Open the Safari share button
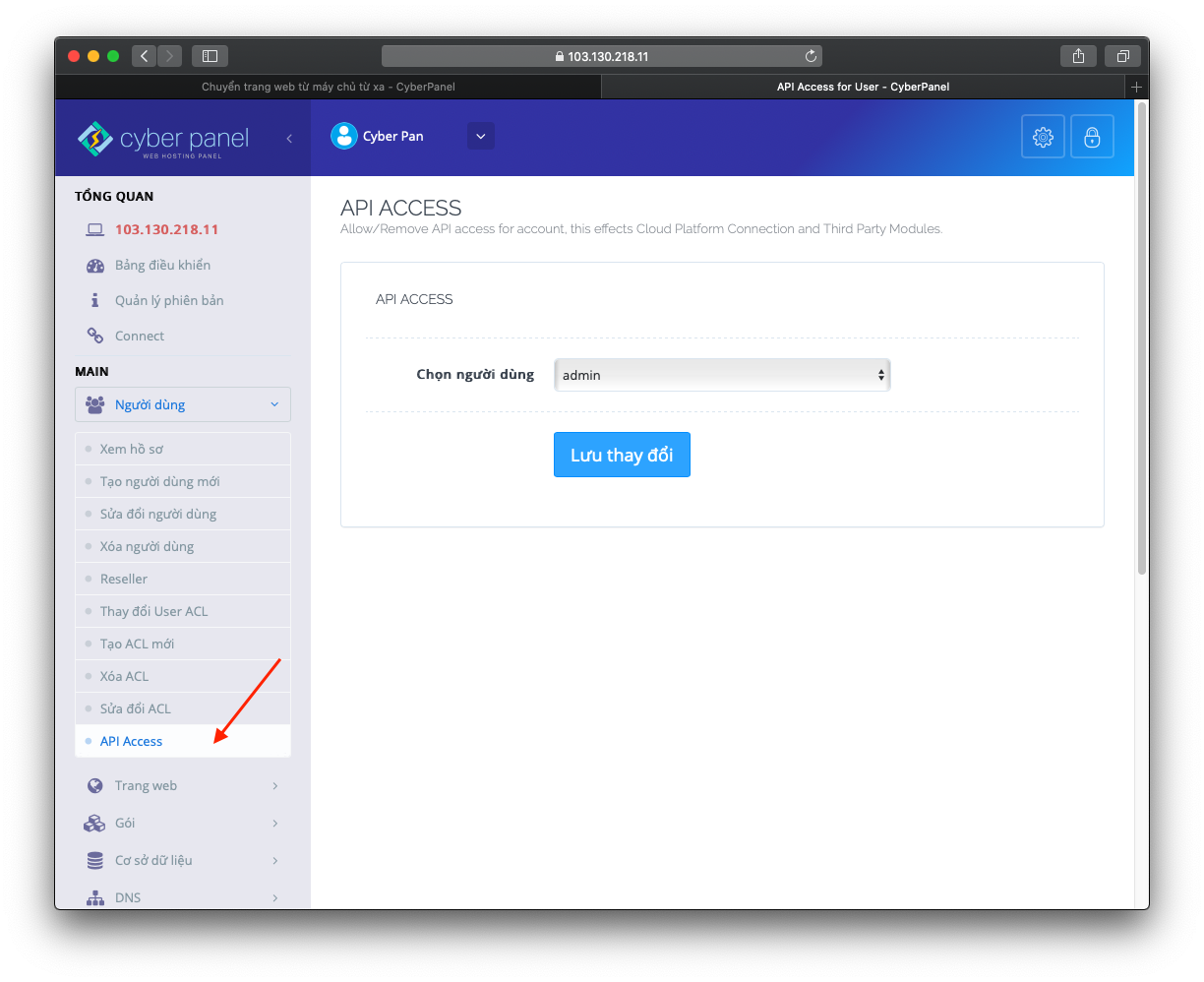This screenshot has height=982, width=1204. tap(1079, 56)
